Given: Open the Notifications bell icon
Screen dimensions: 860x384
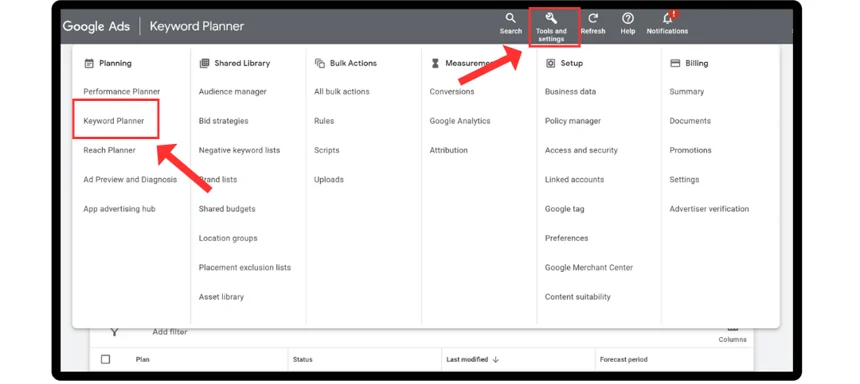Looking at the screenshot, I should (667, 18).
